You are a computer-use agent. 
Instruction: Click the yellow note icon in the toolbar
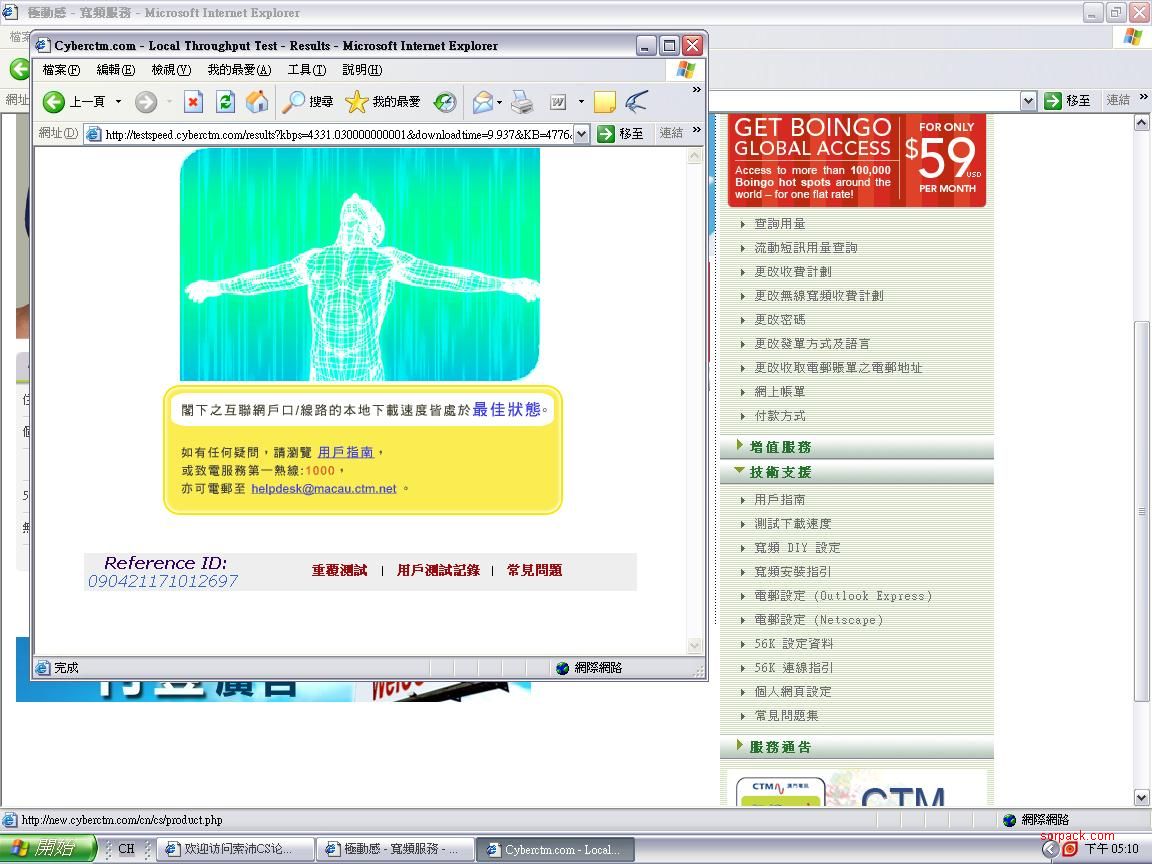(x=604, y=102)
